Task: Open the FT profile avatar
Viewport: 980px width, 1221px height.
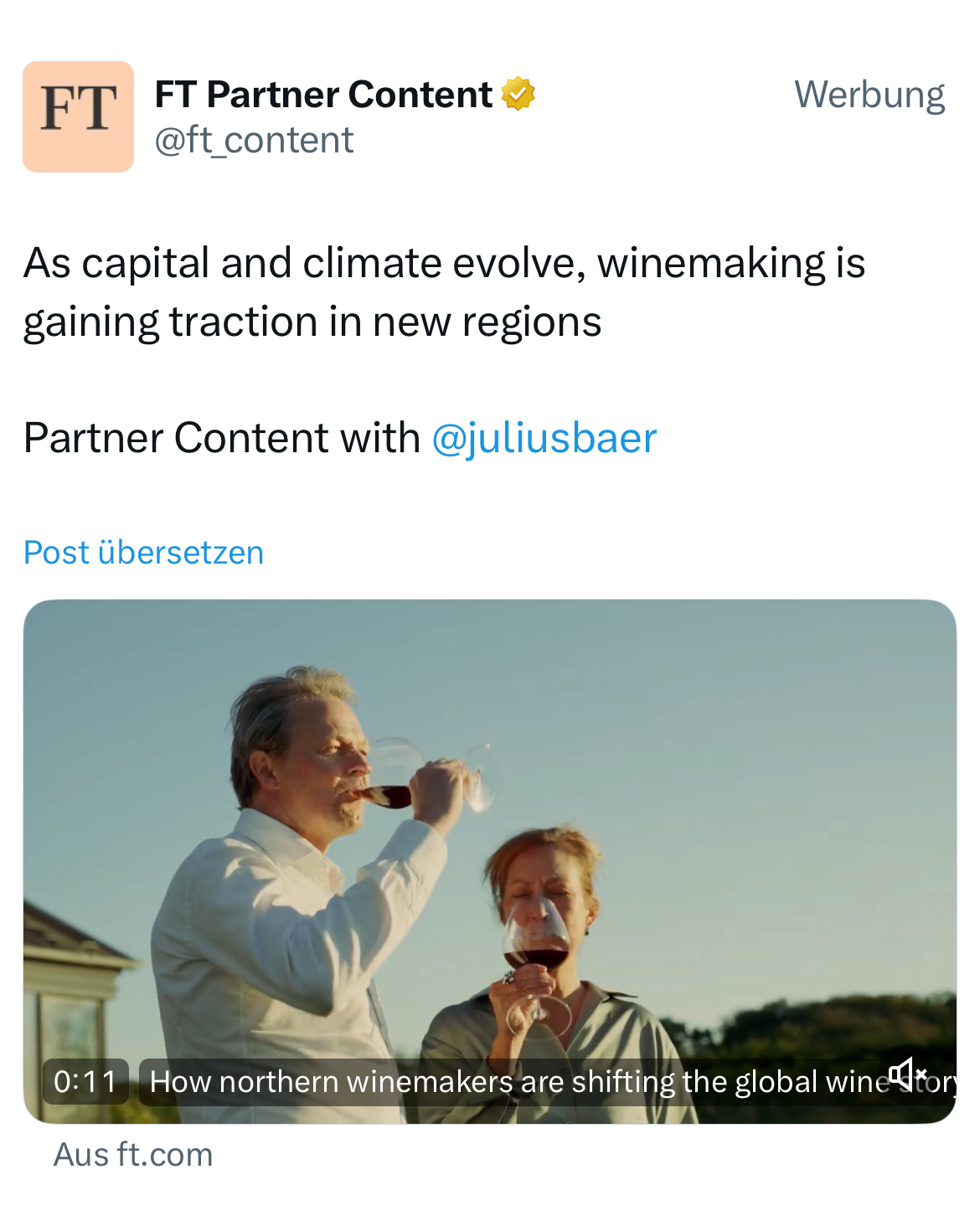Action: pyautogui.click(x=78, y=116)
